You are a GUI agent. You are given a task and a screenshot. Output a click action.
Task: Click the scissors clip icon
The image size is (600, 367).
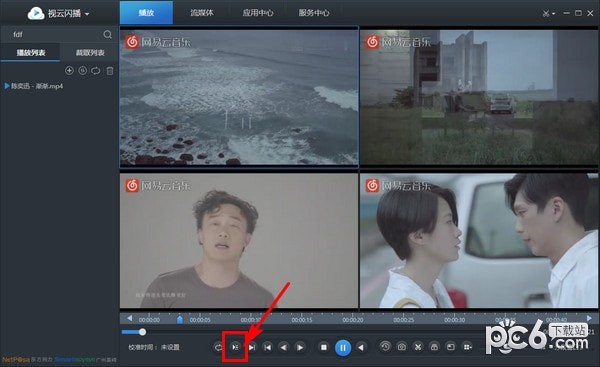point(418,347)
